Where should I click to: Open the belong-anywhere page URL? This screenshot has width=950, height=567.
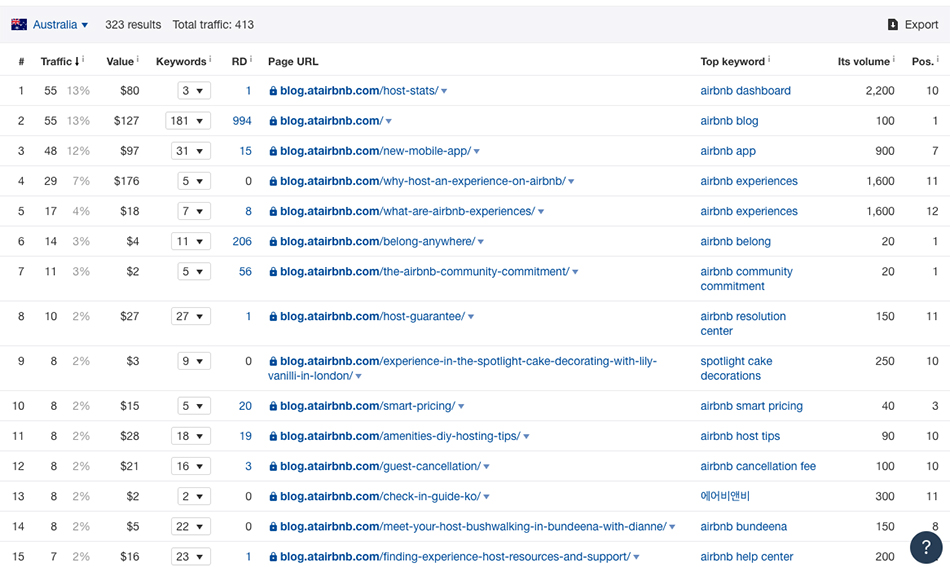377,241
